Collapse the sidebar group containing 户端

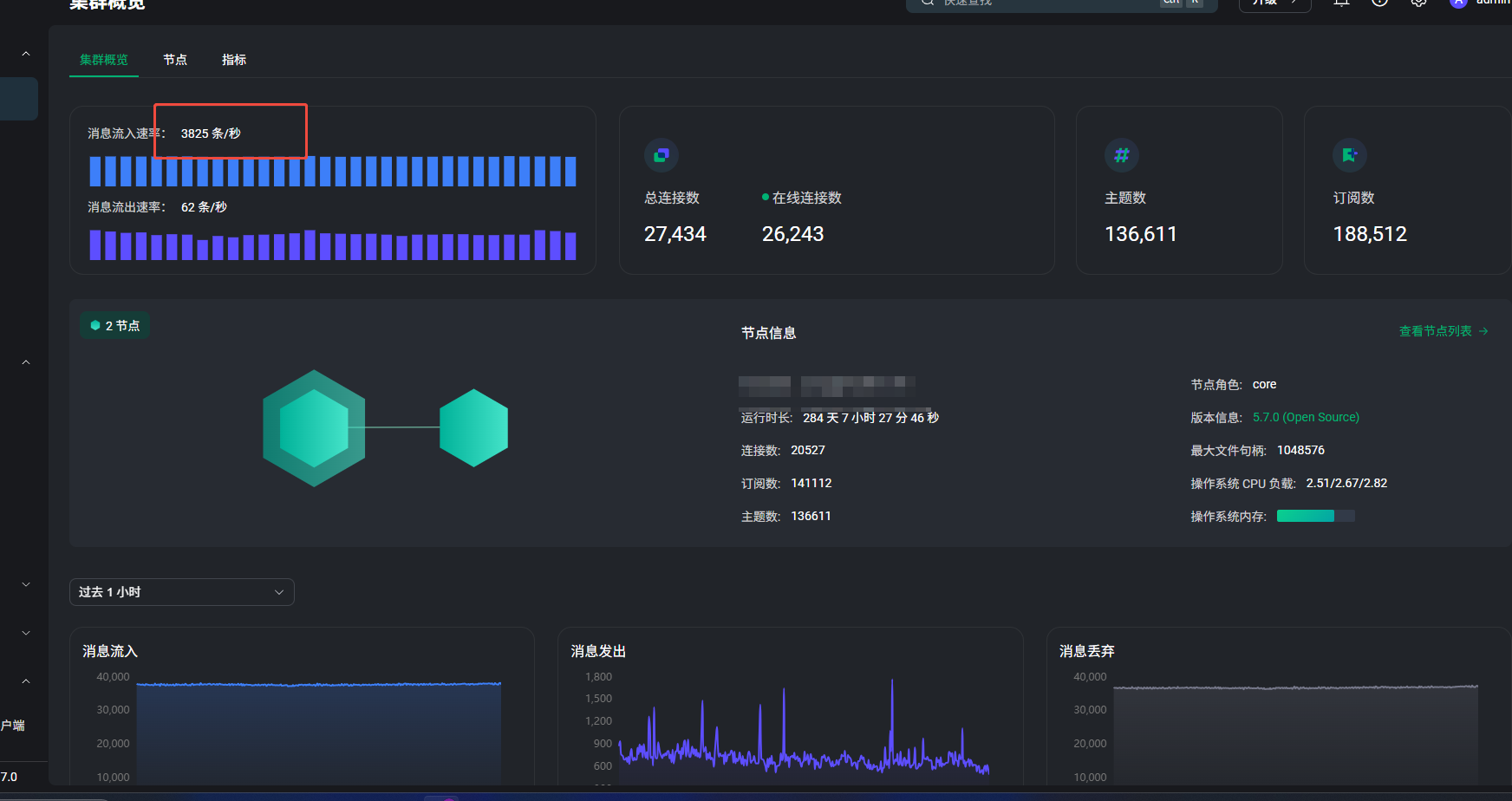click(26, 681)
